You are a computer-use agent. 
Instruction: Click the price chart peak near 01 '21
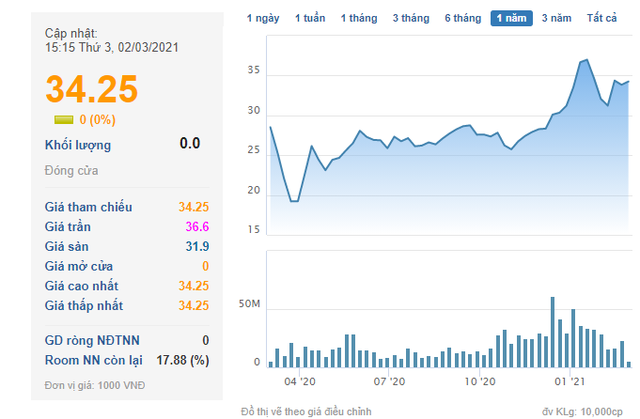[587, 60]
